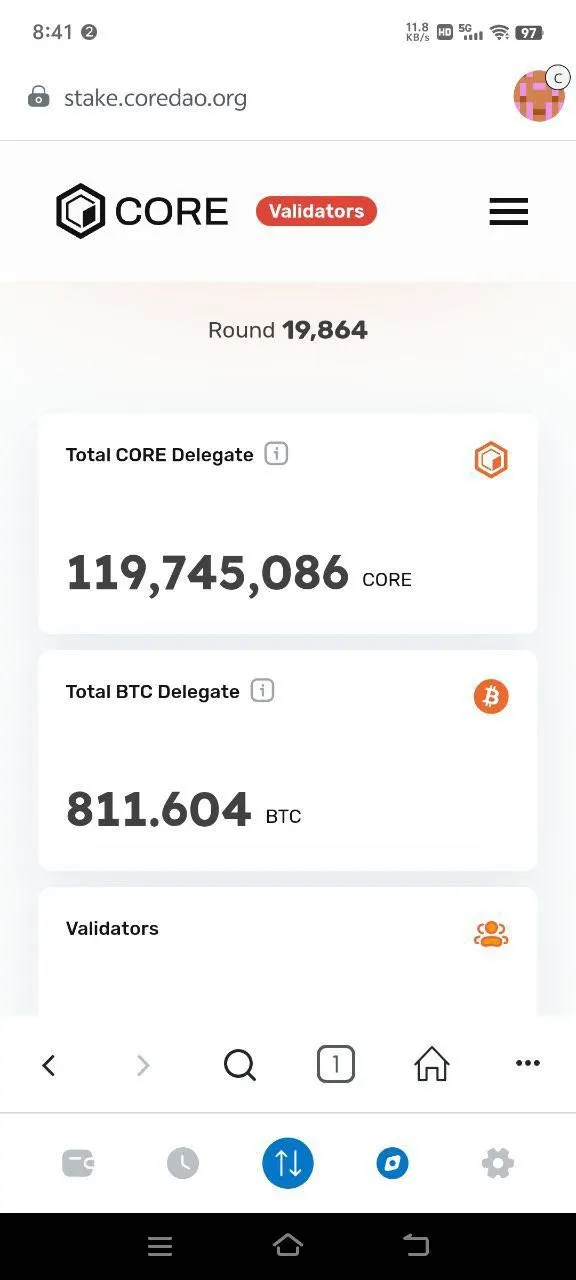Go to the browser home page

[432, 1064]
